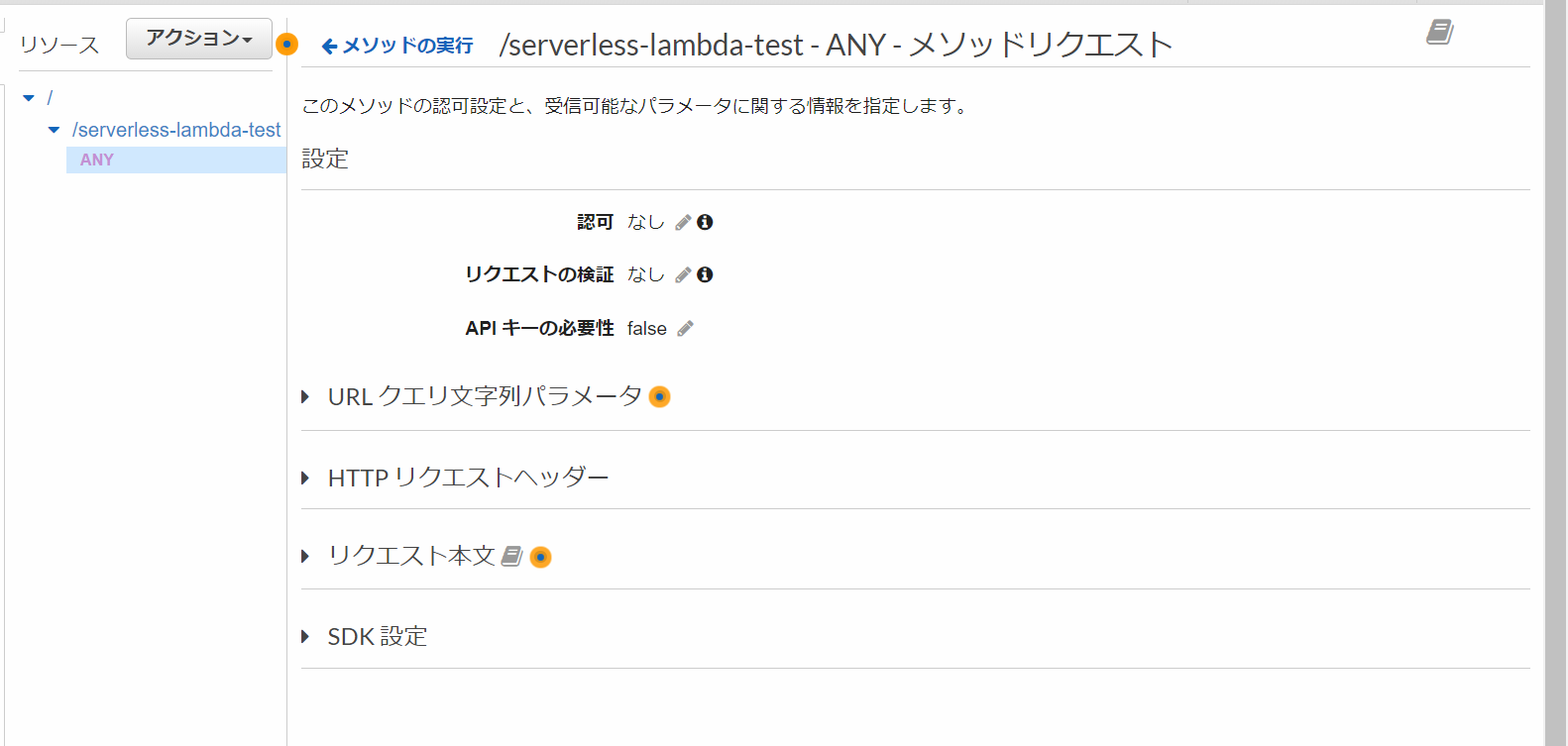Image resolution: width=1568 pixels, height=746 pixels.
Task: Click the /serverless-lambda-test resource label
Action: click(x=174, y=130)
